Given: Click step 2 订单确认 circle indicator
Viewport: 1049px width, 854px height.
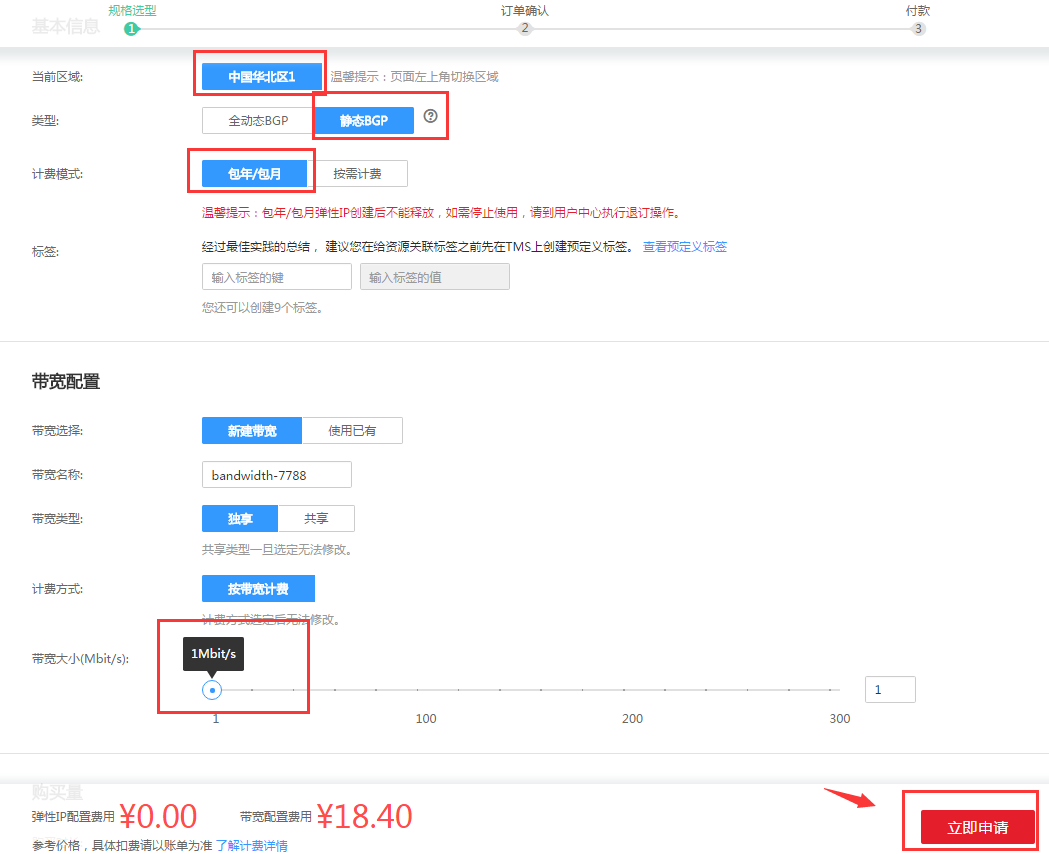Looking at the screenshot, I should (x=524, y=29).
